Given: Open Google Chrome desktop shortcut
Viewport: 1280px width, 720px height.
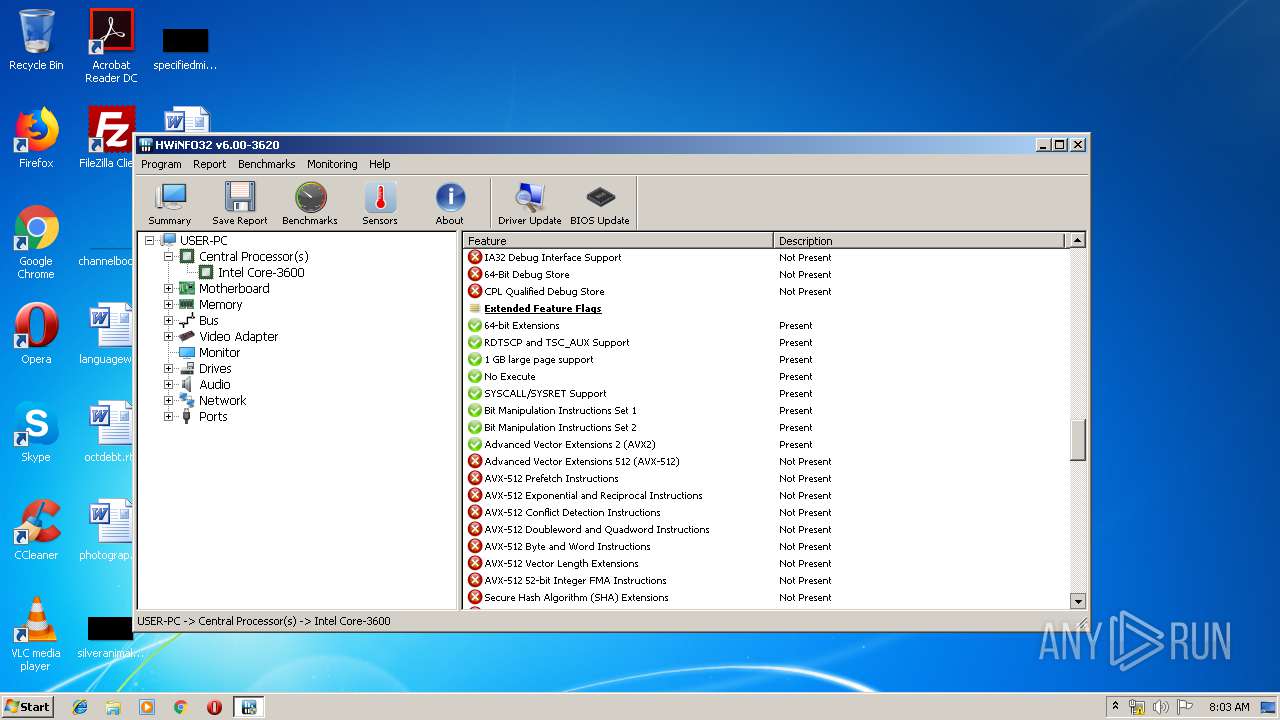Looking at the screenshot, I should (x=36, y=243).
